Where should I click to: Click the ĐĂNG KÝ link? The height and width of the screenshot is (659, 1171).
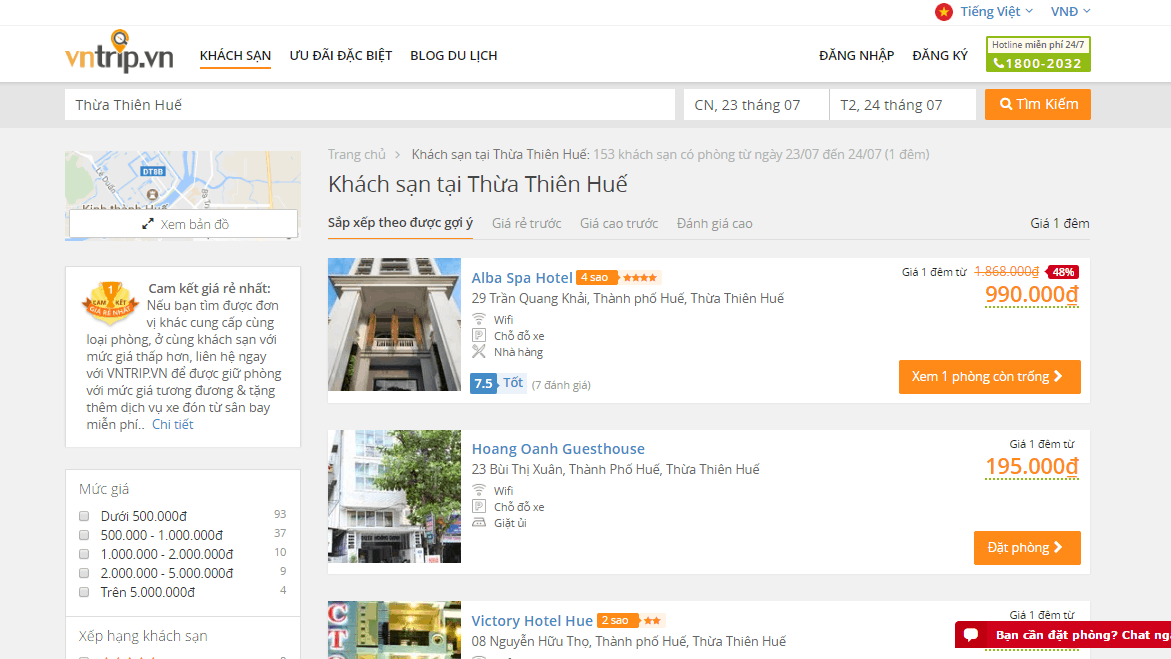coord(940,55)
